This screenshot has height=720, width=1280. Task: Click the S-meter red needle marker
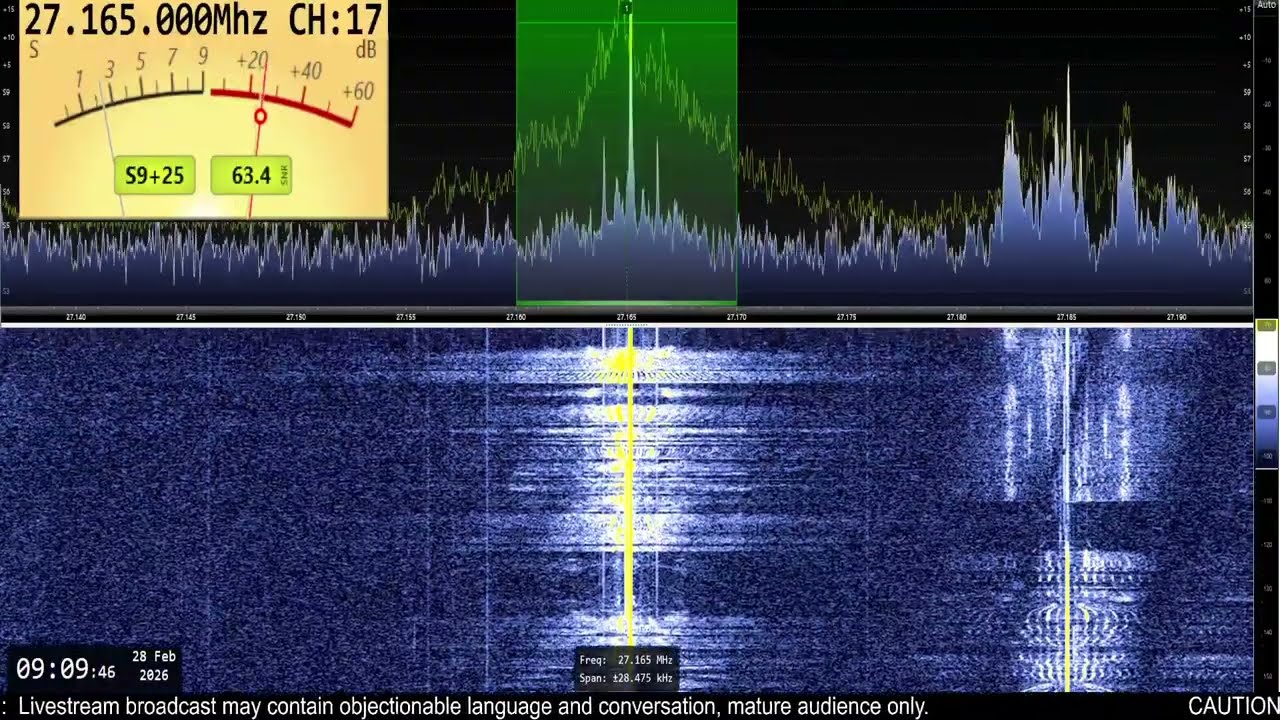260,117
